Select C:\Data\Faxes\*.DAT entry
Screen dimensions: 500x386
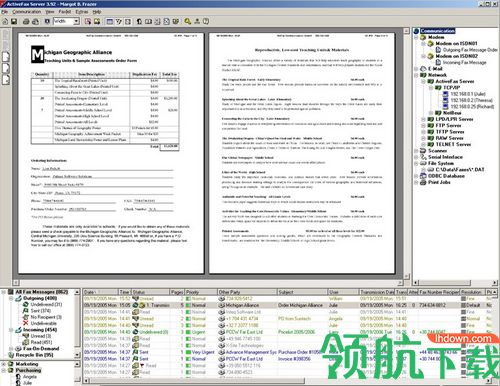[460, 170]
